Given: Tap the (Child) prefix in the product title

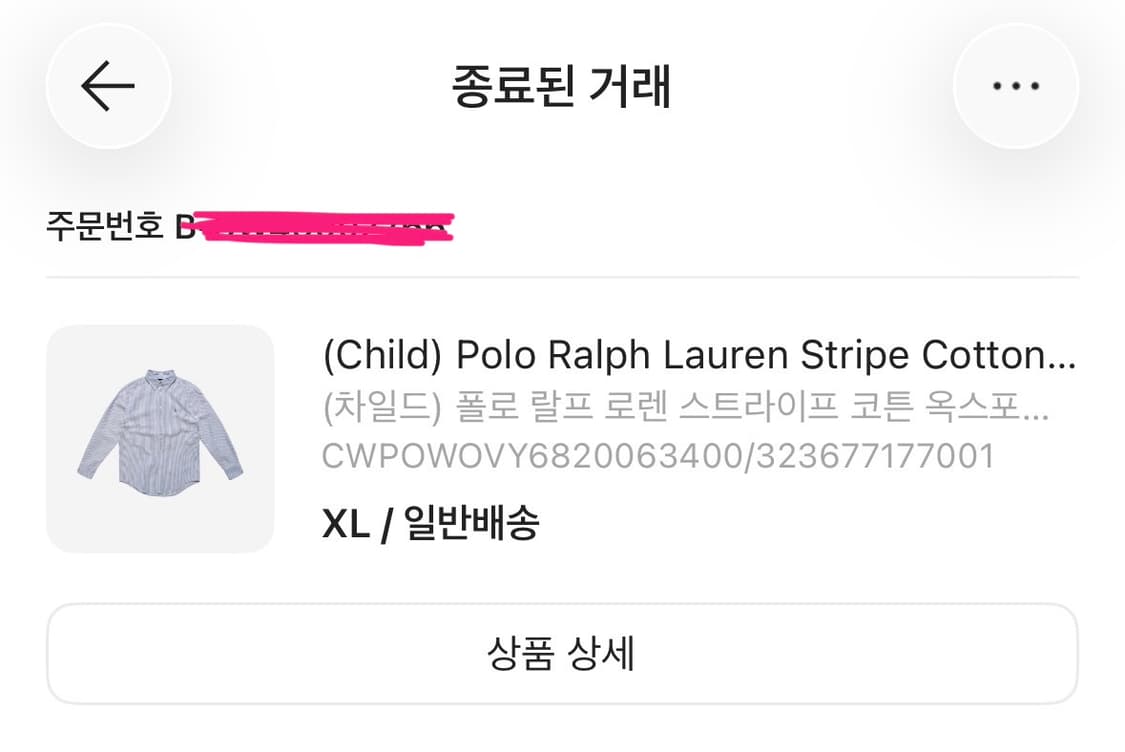Looking at the screenshot, I should [383, 355].
